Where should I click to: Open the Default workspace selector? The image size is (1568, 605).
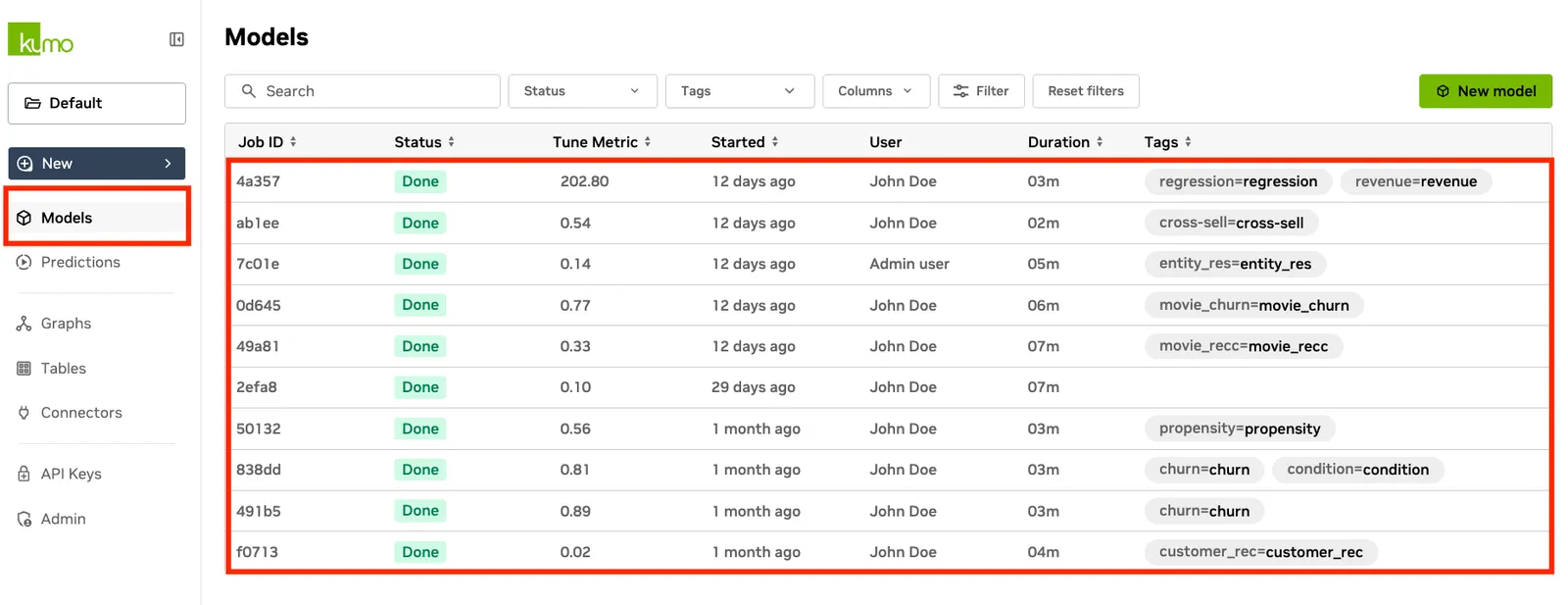coord(97,103)
